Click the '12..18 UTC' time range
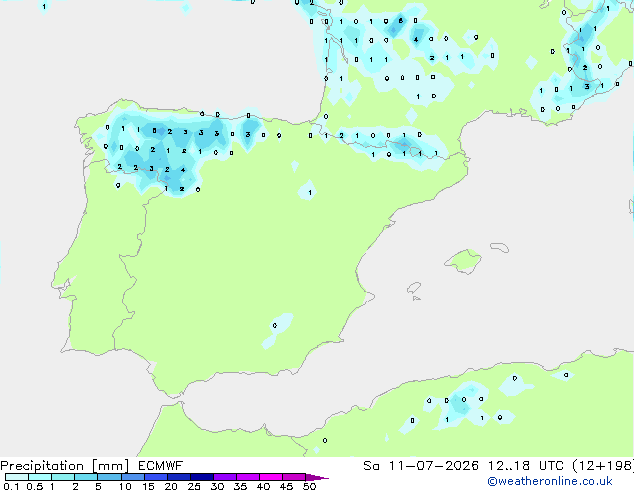The width and height of the screenshot is (634, 490). 525,466
